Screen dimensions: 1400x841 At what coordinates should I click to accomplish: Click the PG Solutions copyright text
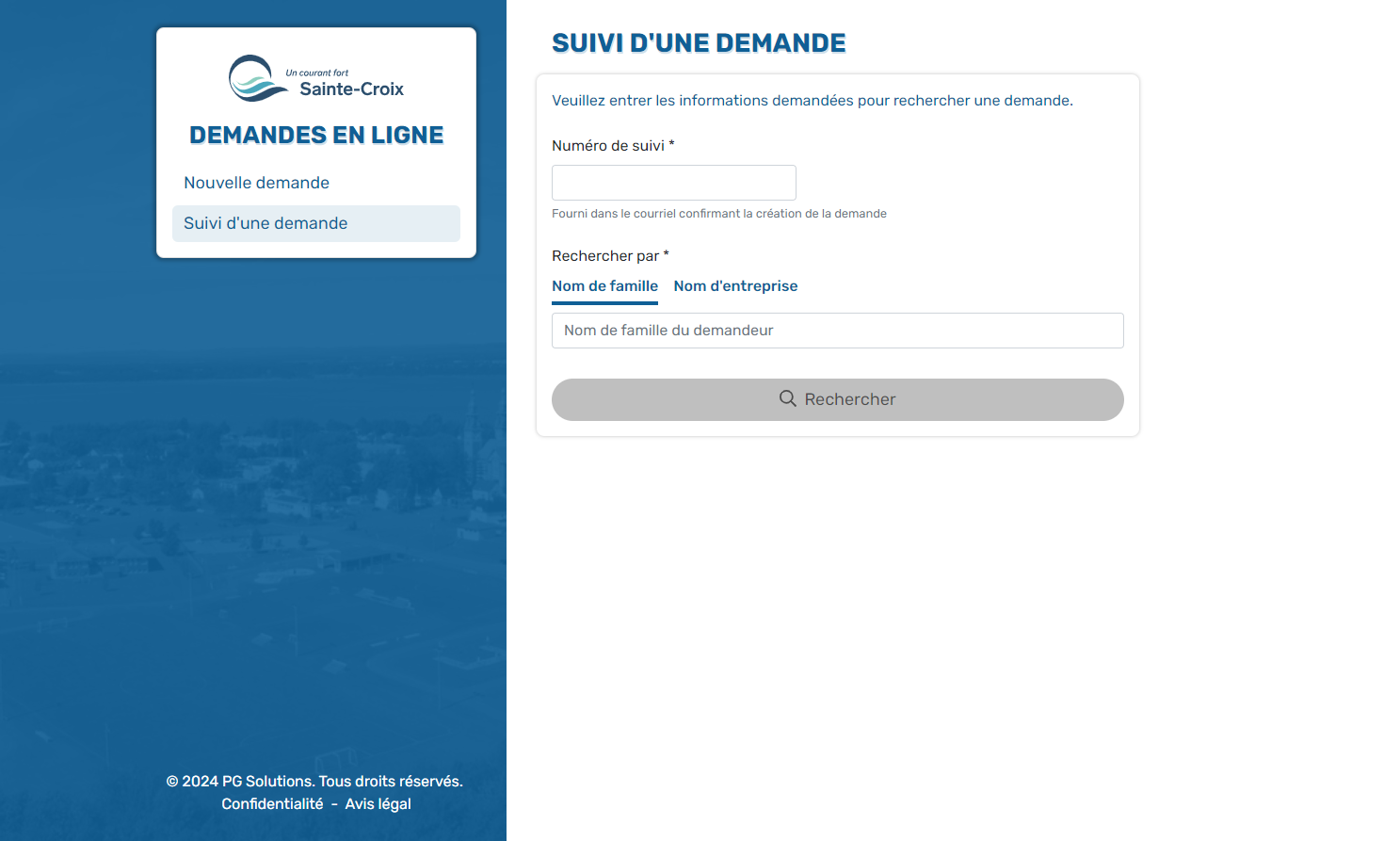314,781
